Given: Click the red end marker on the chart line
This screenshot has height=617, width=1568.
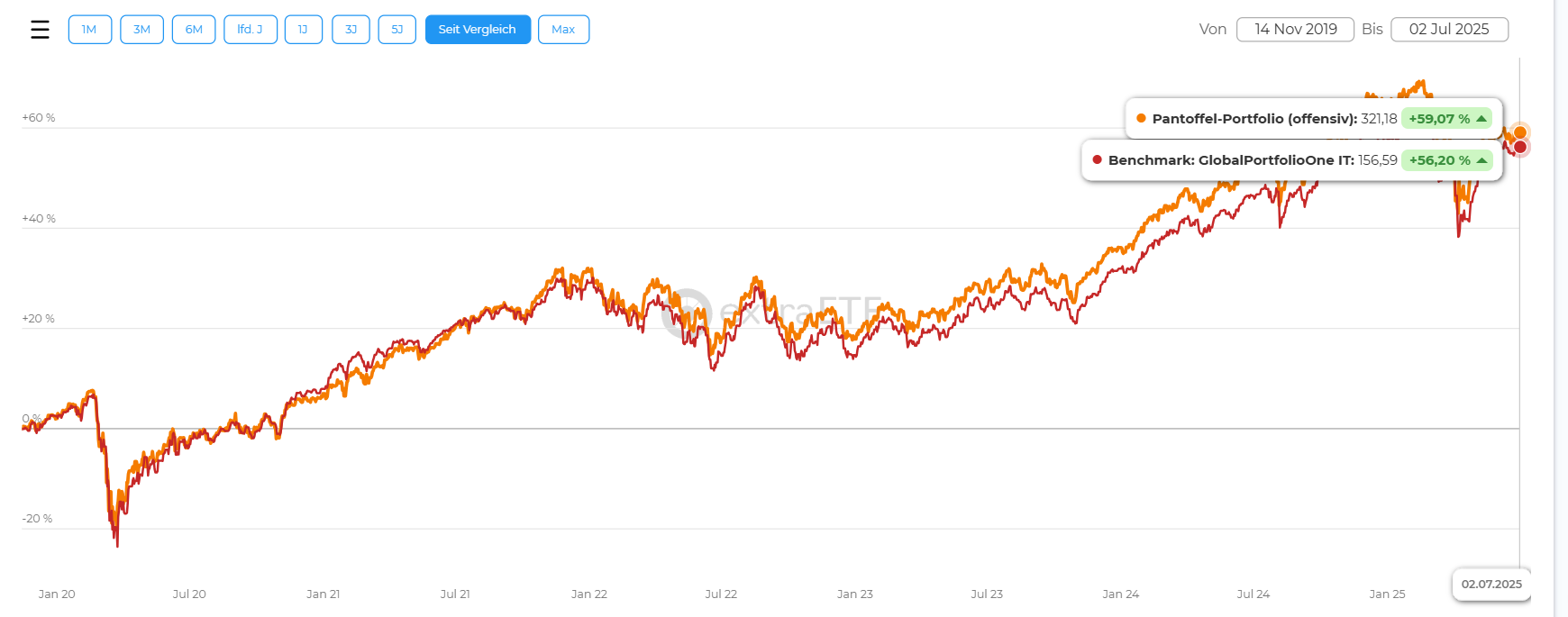Looking at the screenshot, I should coord(1520,147).
